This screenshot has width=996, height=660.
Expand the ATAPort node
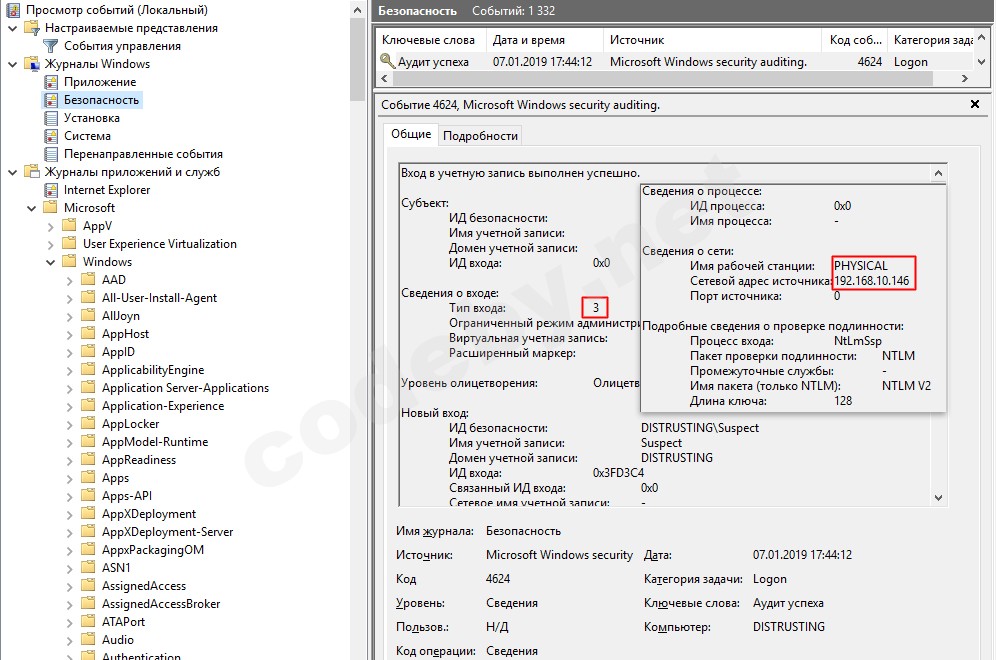click(69, 622)
